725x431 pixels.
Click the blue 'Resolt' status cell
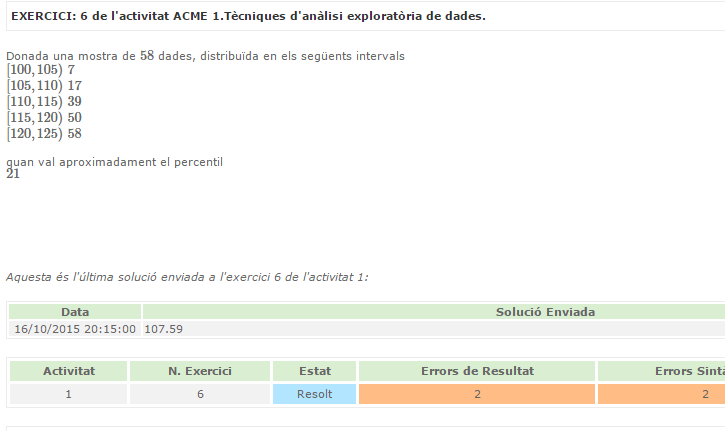coord(315,394)
